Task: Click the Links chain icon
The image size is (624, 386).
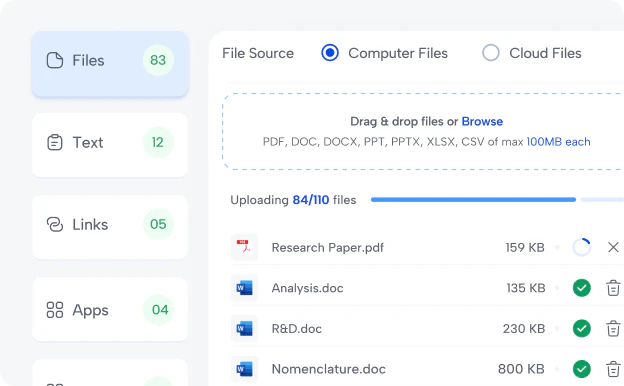Action: [x=55, y=224]
